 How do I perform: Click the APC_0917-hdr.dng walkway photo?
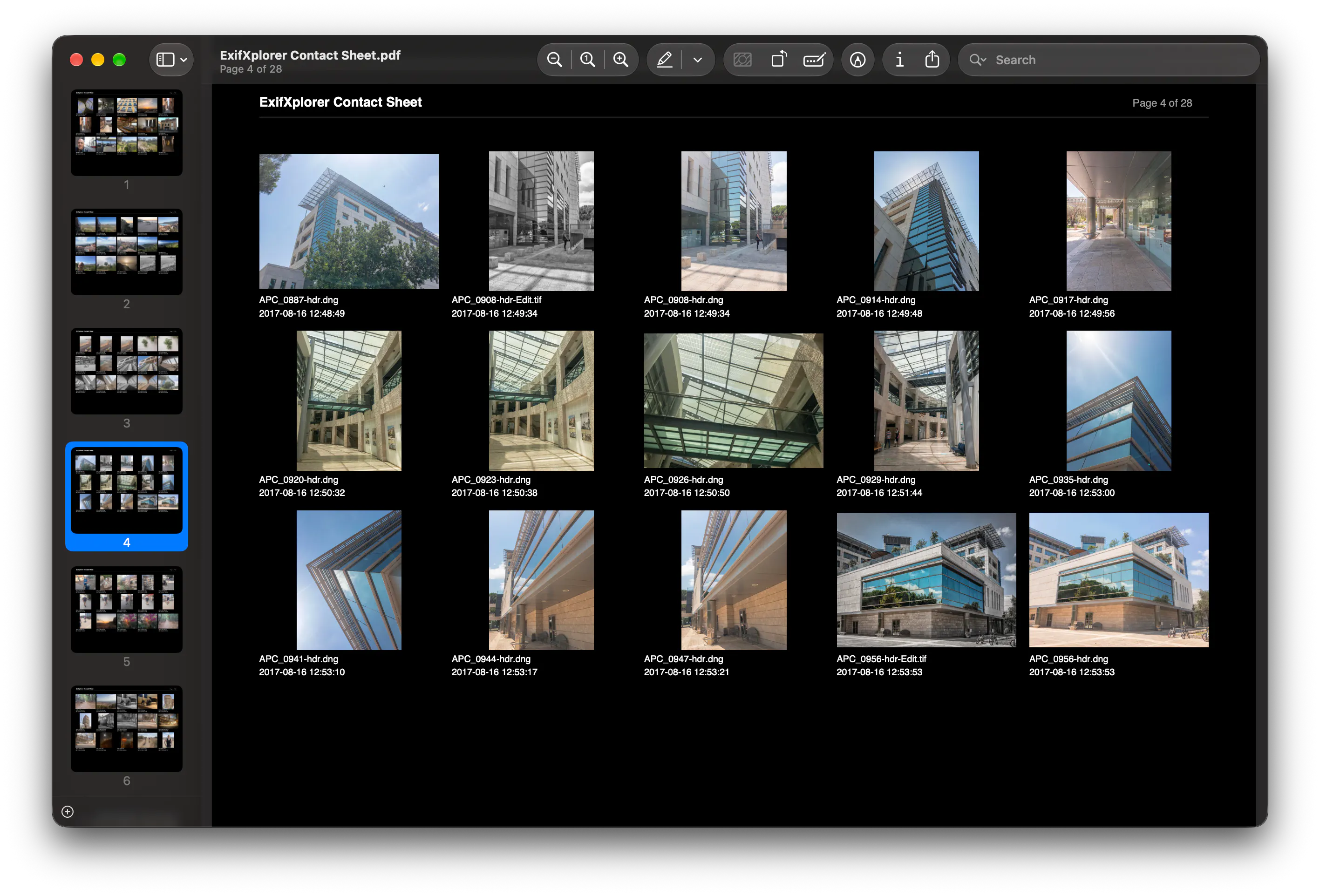(x=1118, y=221)
